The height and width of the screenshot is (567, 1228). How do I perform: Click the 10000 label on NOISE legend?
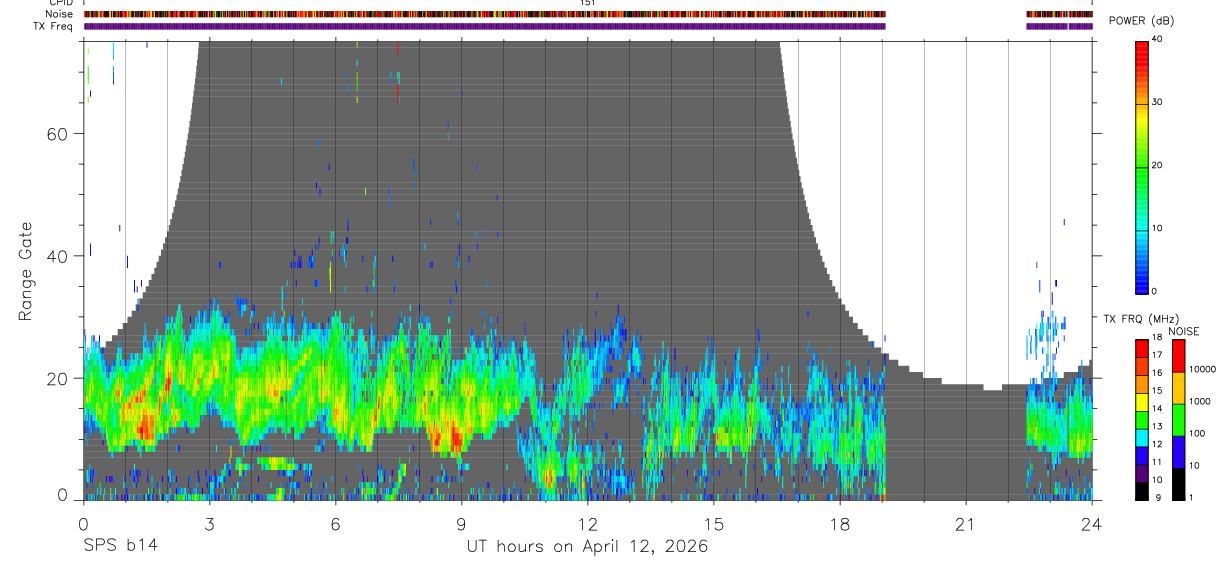[1204, 369]
